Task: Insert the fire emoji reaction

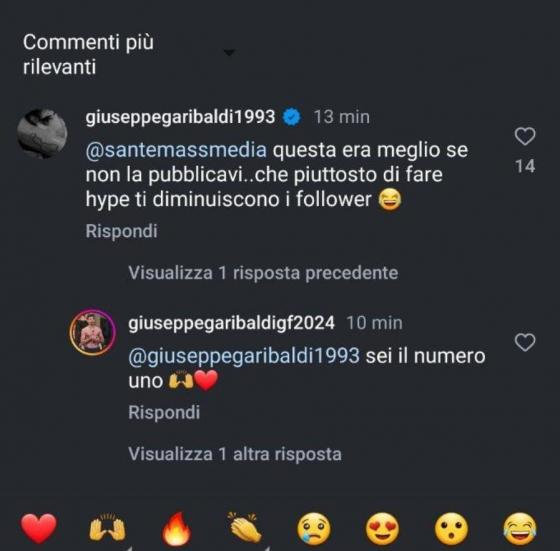Action: coord(176,528)
